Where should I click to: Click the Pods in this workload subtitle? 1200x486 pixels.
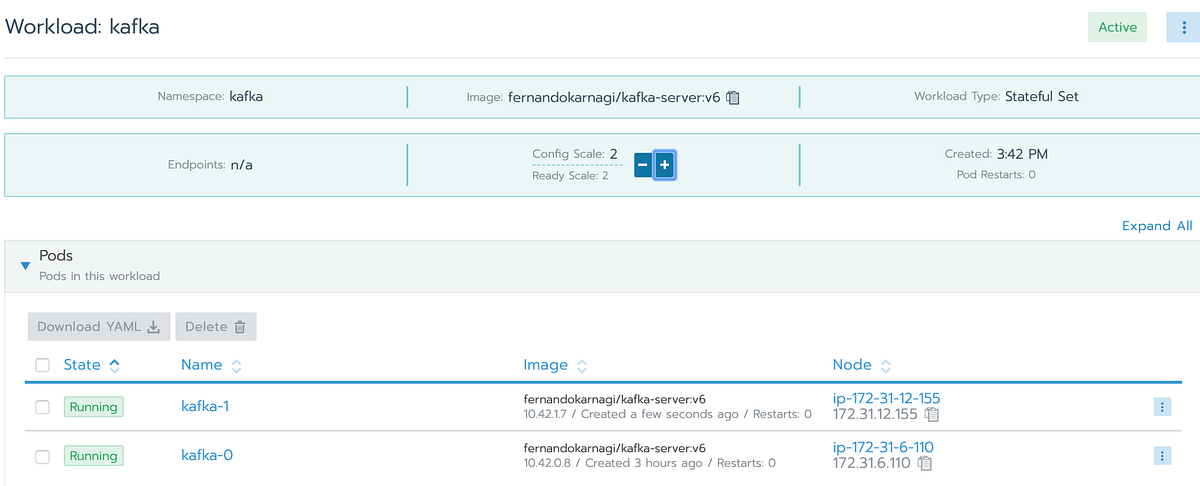[x=99, y=276]
